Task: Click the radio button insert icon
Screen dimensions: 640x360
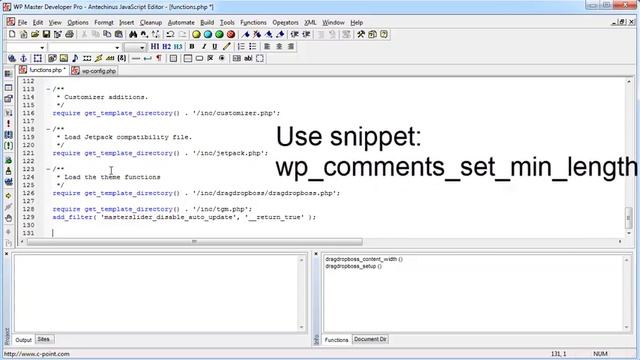Action: pos(222,58)
